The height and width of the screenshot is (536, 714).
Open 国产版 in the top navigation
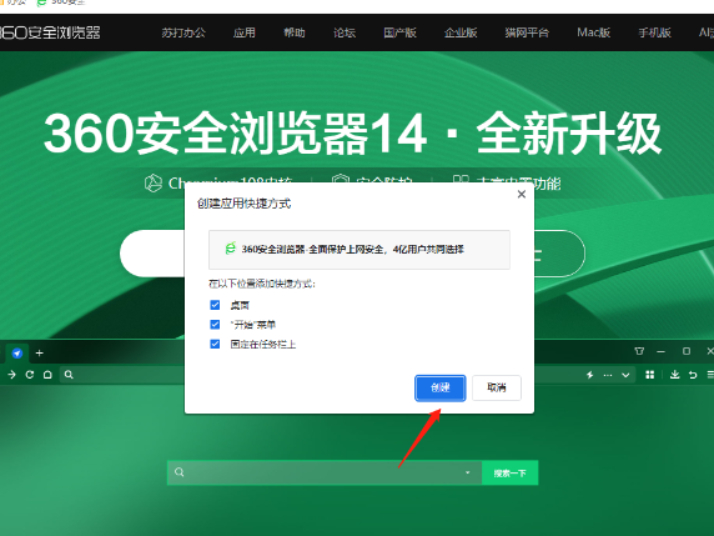point(400,33)
